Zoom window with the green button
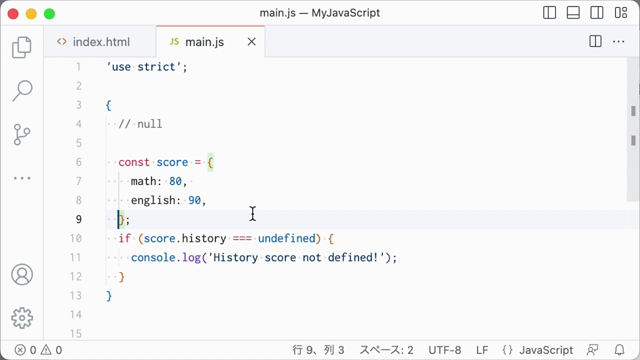 point(49,13)
